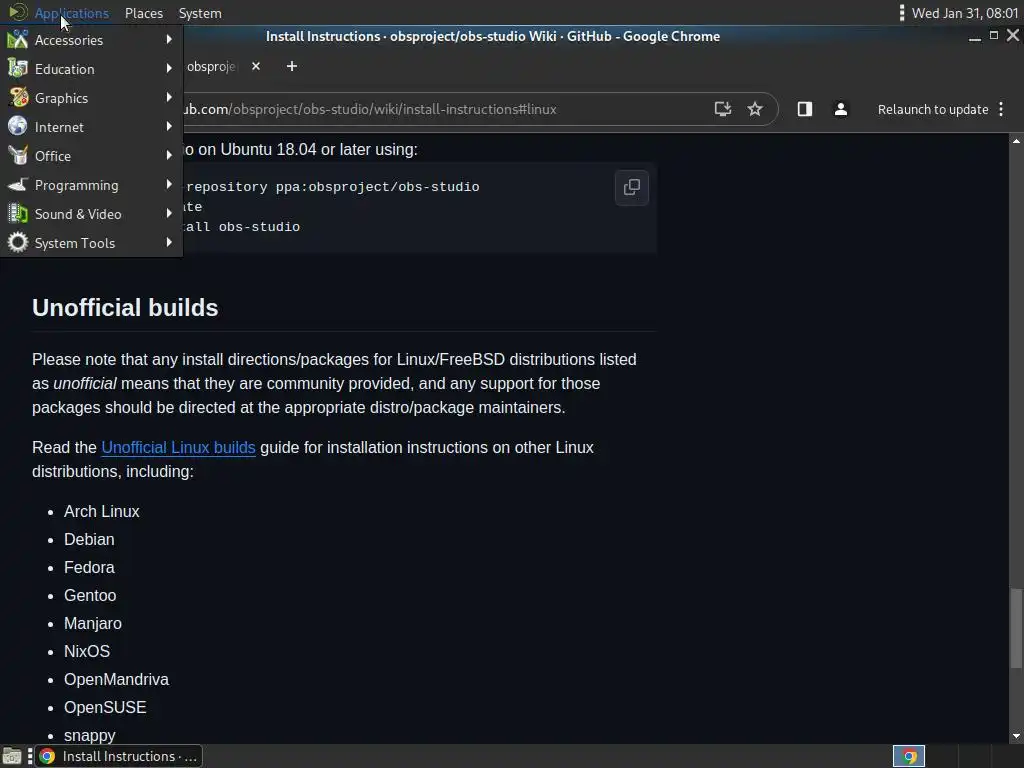The height and width of the screenshot is (768, 1024).
Task: Click scrollbar up arrow
Action: [1016, 141]
